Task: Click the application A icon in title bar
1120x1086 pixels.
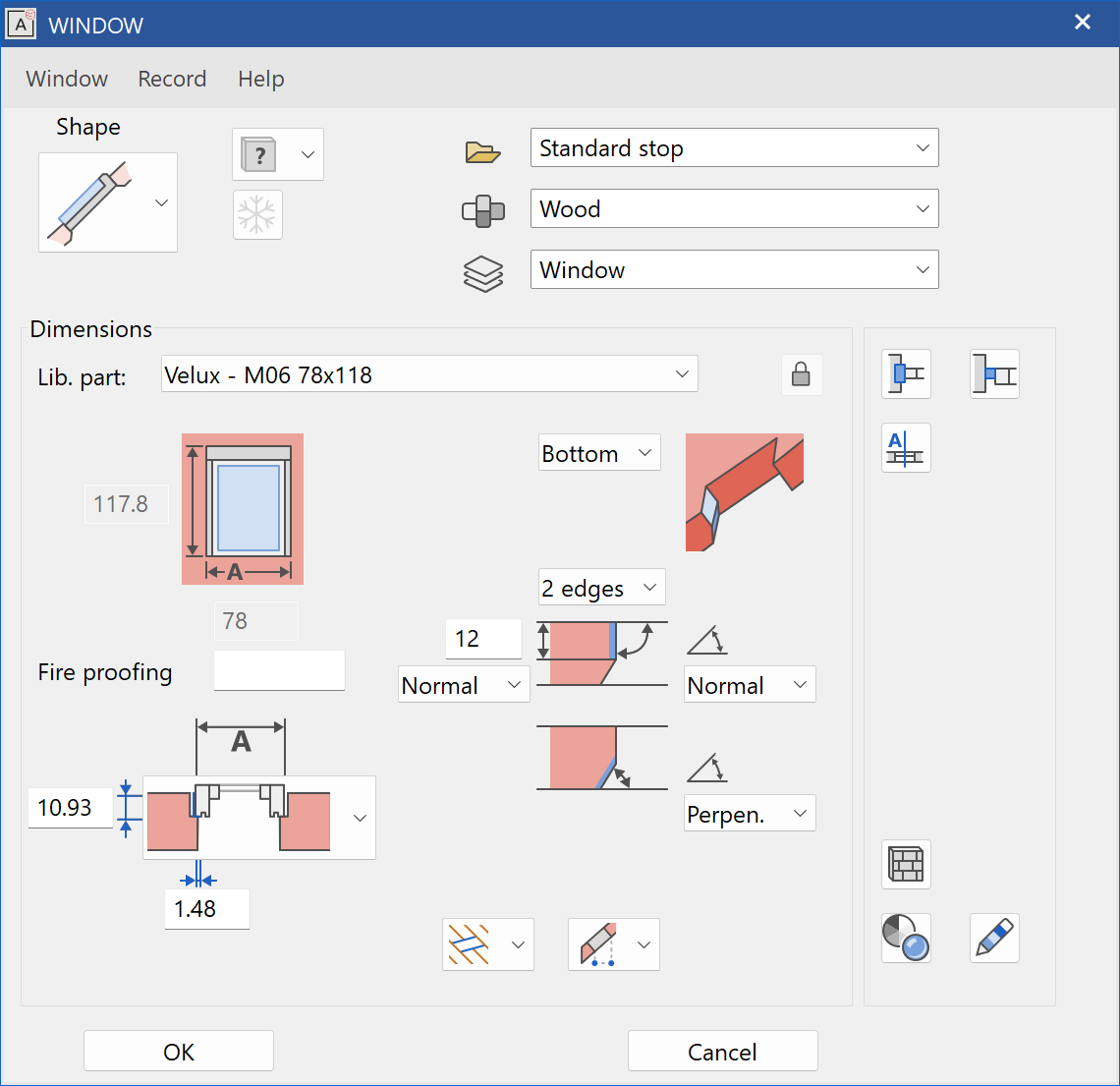Action: point(21,24)
